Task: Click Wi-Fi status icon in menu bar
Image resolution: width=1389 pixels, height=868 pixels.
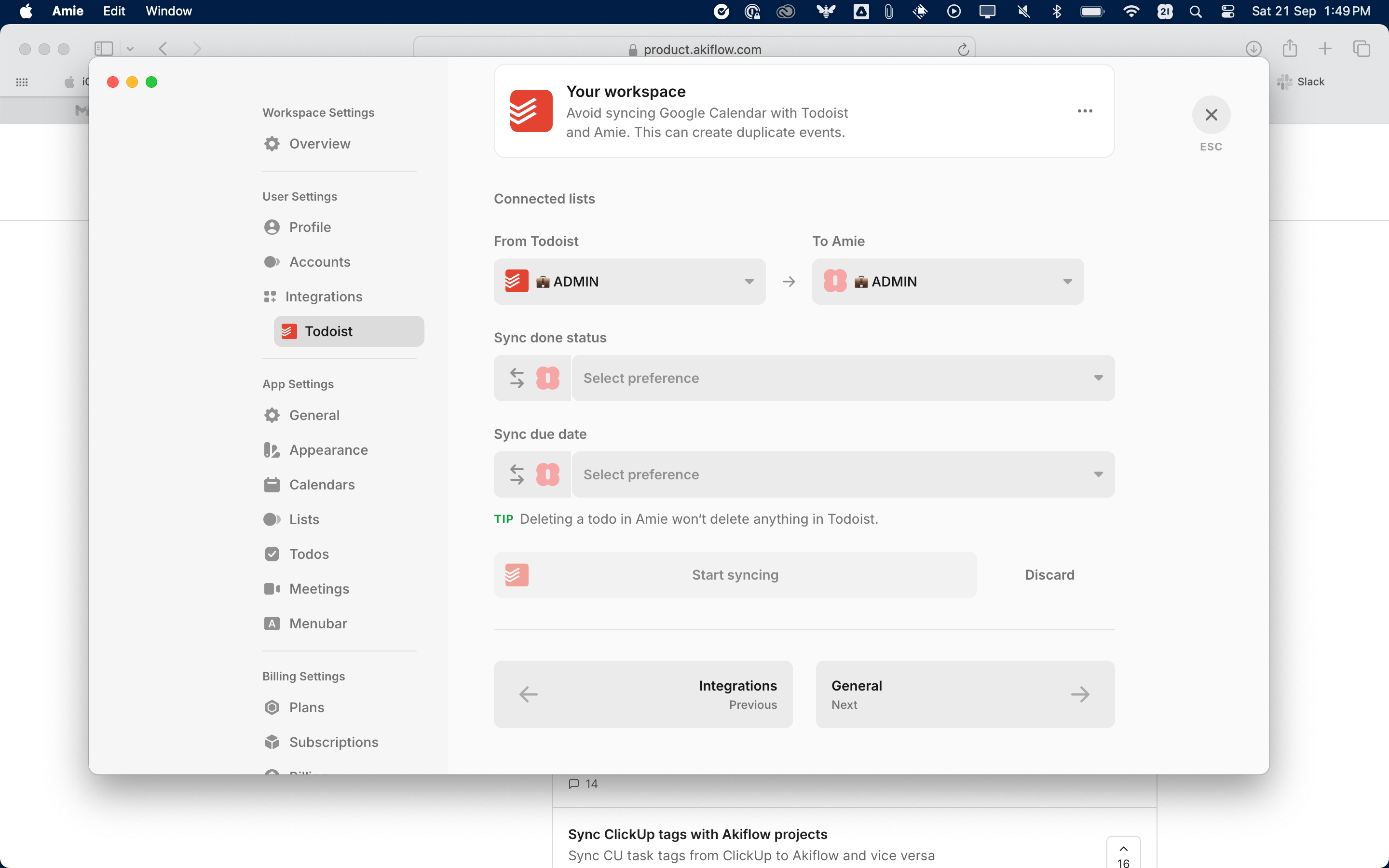Action: coord(1131,12)
